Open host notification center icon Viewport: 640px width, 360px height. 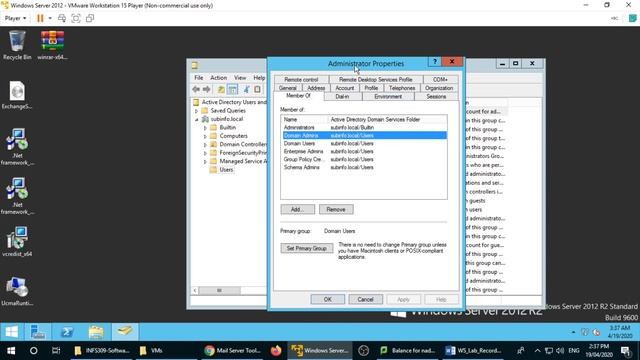click(x=626, y=351)
